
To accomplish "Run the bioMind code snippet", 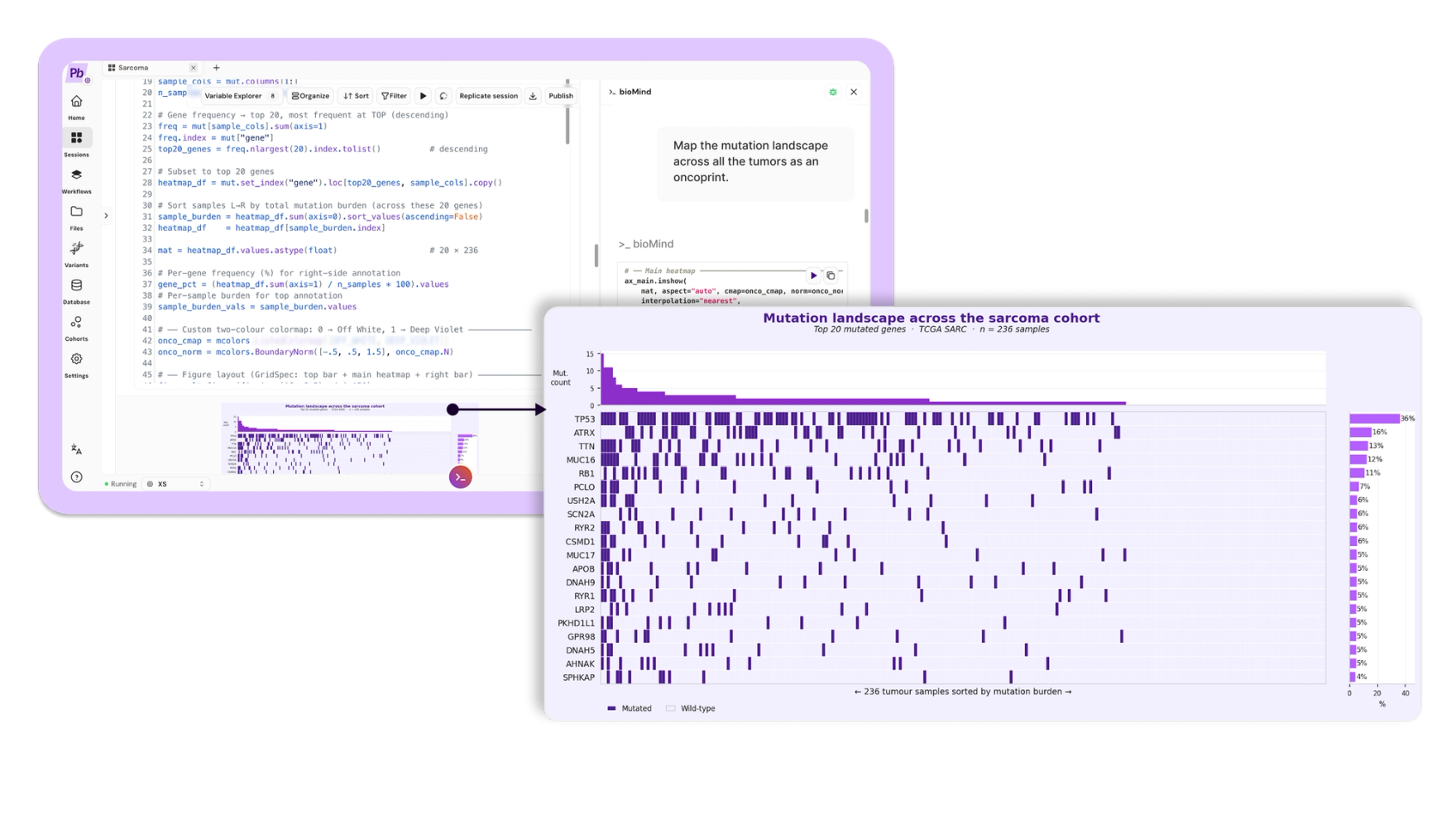I will pyautogui.click(x=813, y=275).
